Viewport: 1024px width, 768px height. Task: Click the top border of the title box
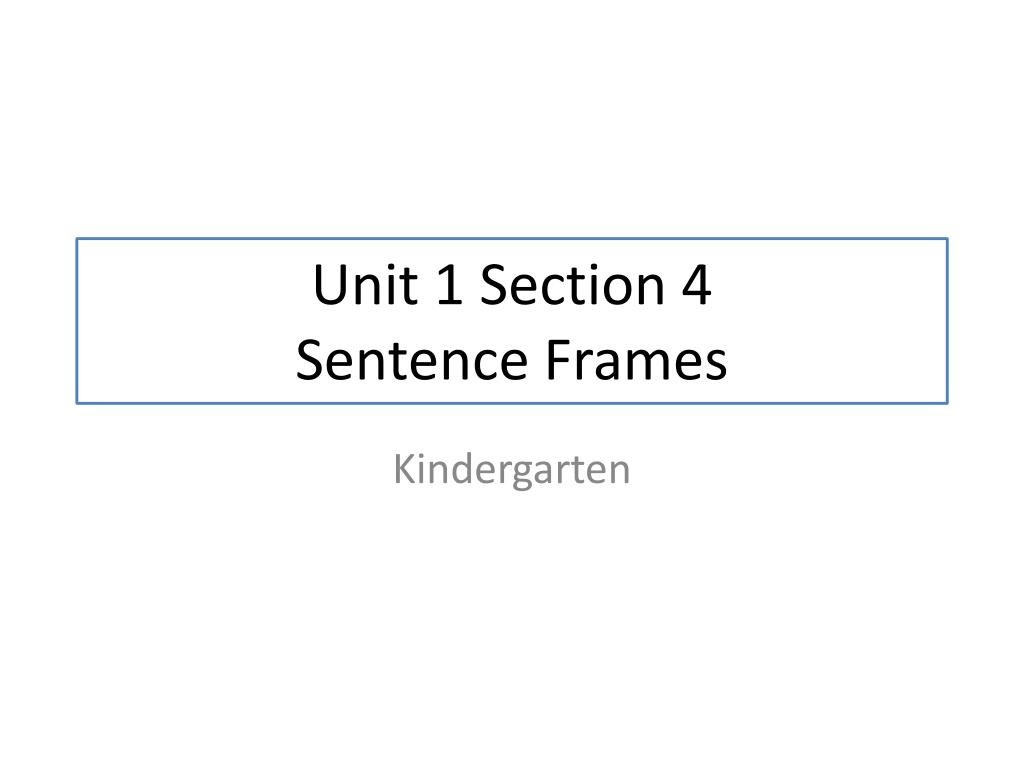pyautogui.click(x=511, y=239)
